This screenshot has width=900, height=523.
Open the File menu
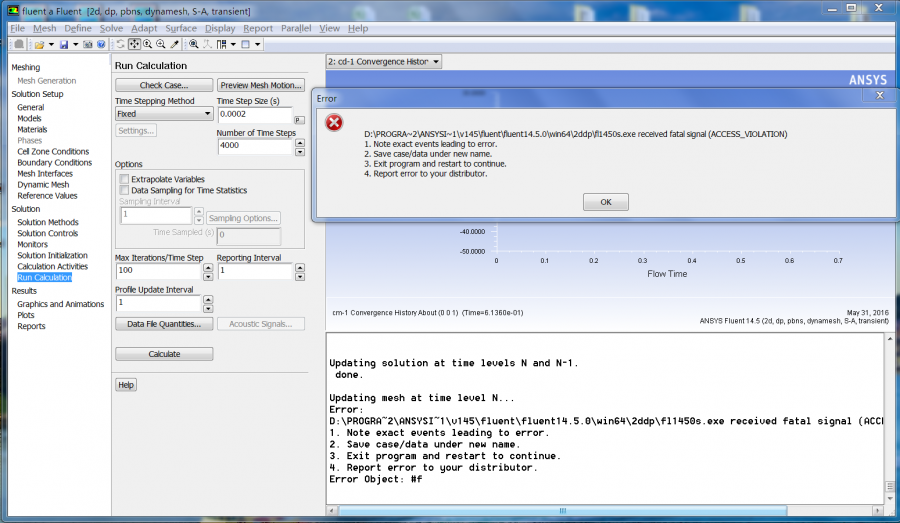(x=17, y=28)
